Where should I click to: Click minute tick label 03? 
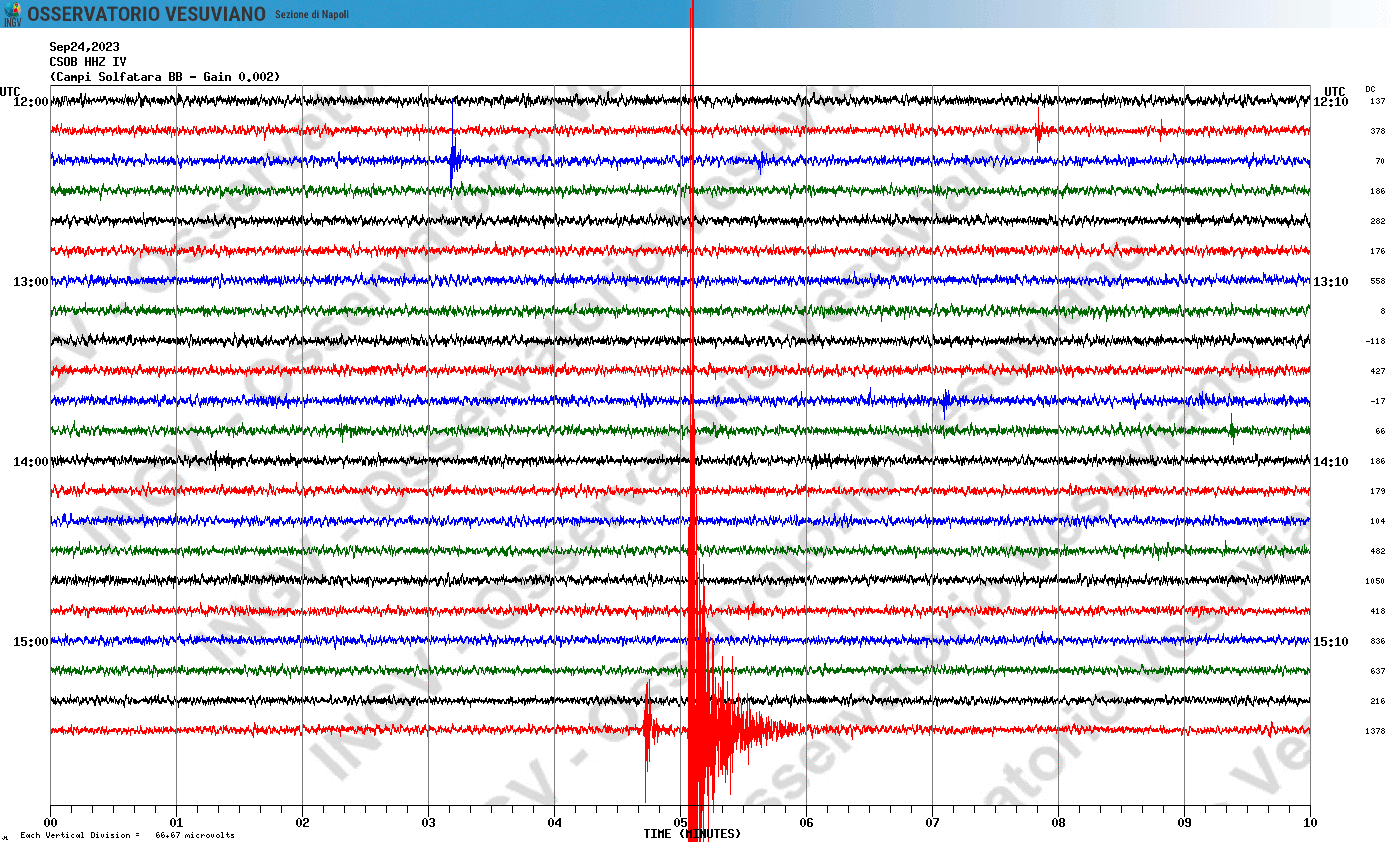428,823
